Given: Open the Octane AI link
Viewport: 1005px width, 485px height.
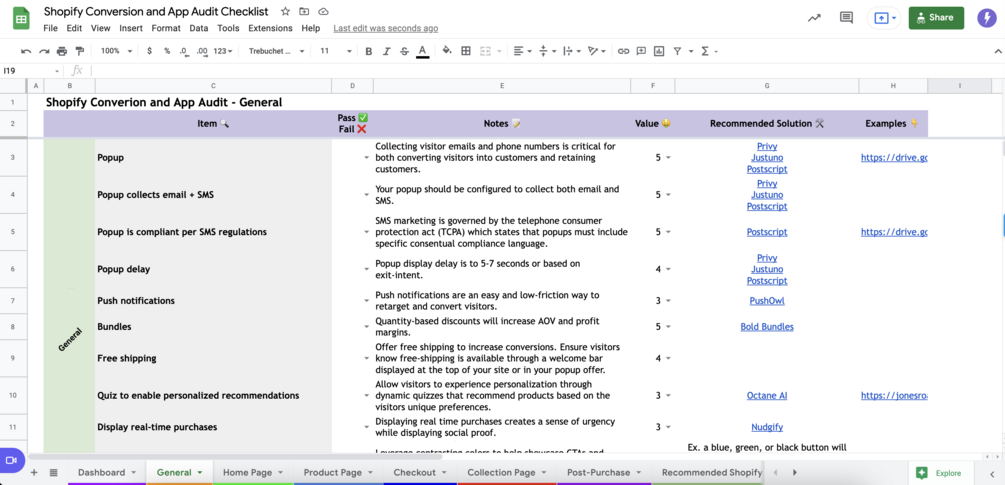Looking at the screenshot, I should [767, 395].
